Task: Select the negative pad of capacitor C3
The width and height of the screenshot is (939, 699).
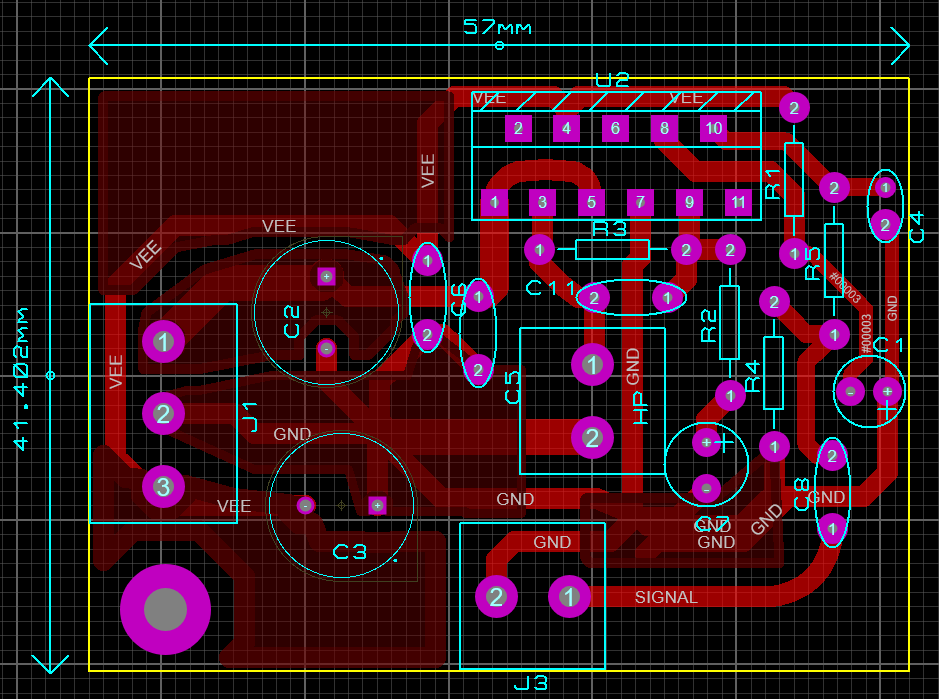Action: [305, 506]
